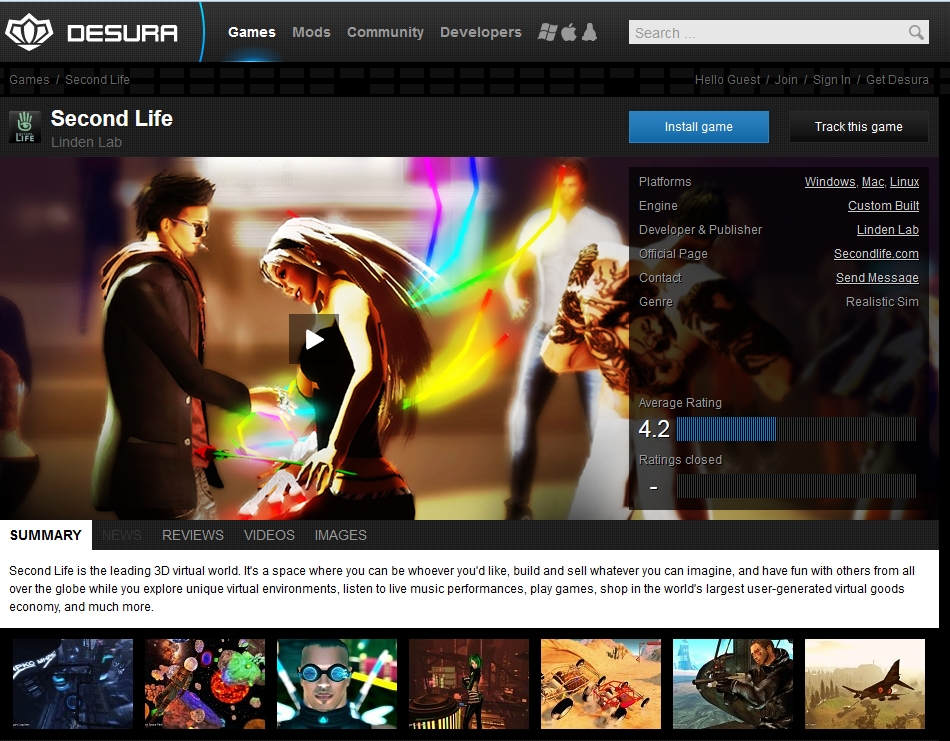
Task: Open the Secondlife.com official page link
Action: coord(876,254)
